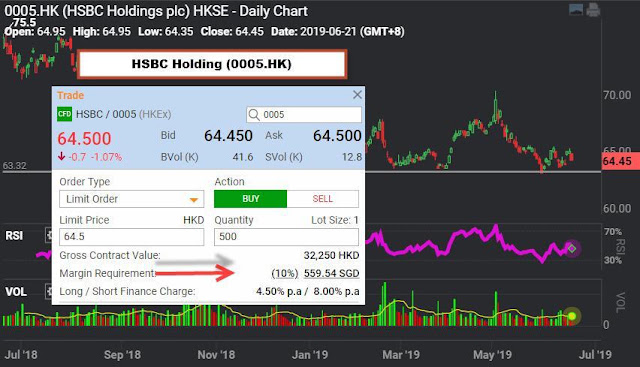
Task: Focus the Quantity input field
Action: pos(287,237)
